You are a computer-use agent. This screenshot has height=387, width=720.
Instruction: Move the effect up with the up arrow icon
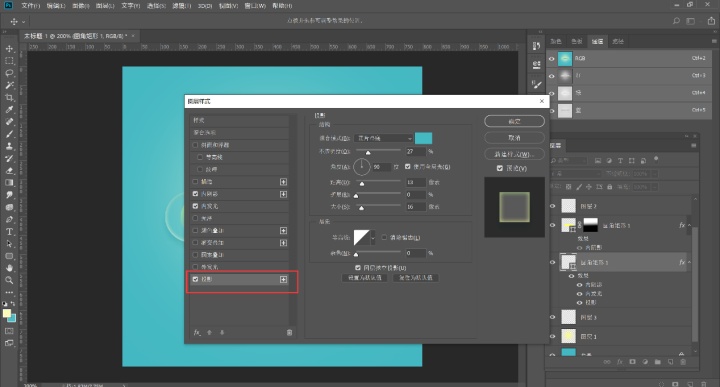pos(209,332)
